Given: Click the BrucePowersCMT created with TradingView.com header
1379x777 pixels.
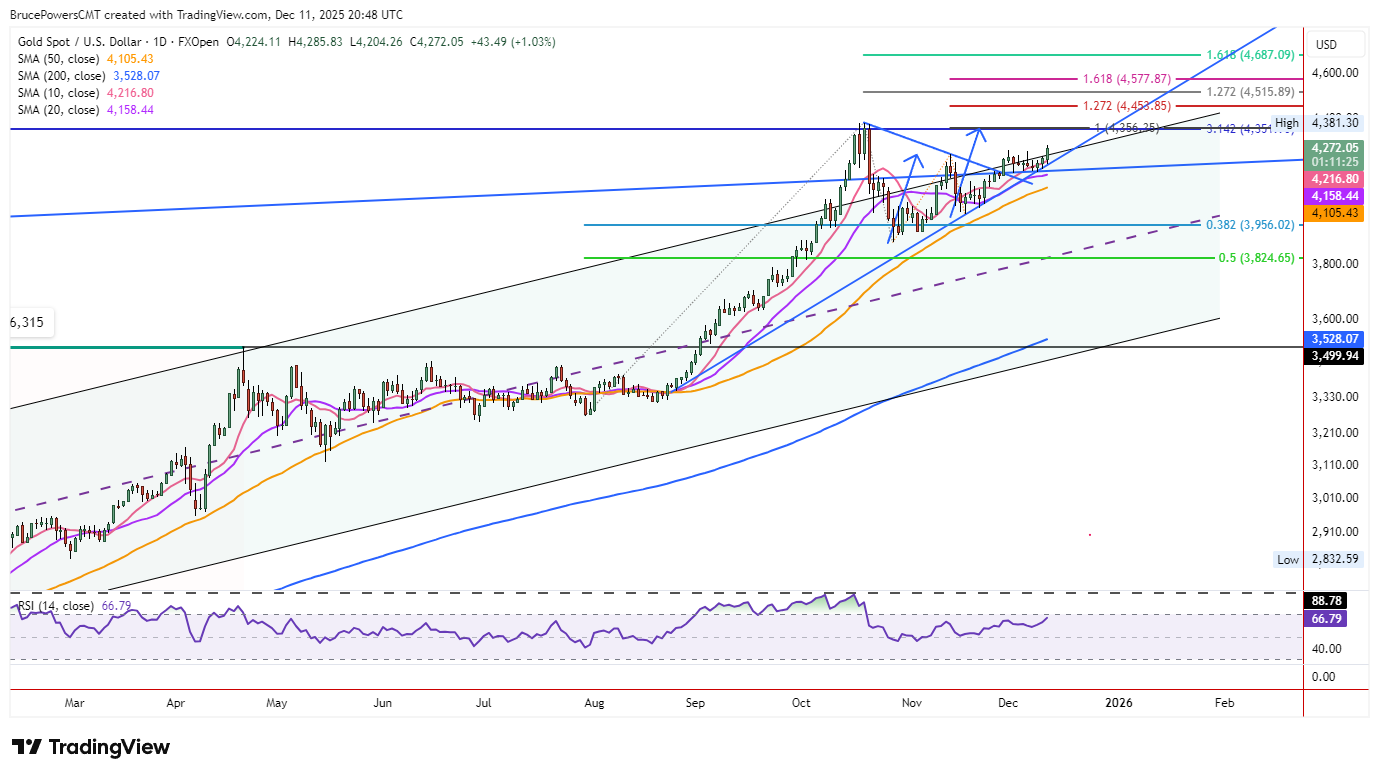Looking at the screenshot, I should point(206,15).
